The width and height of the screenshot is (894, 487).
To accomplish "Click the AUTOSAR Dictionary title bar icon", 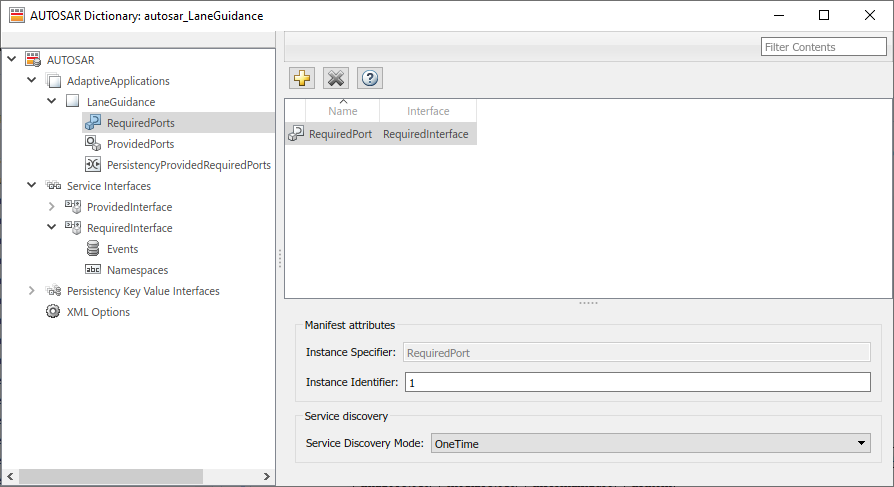I will pos(17,15).
